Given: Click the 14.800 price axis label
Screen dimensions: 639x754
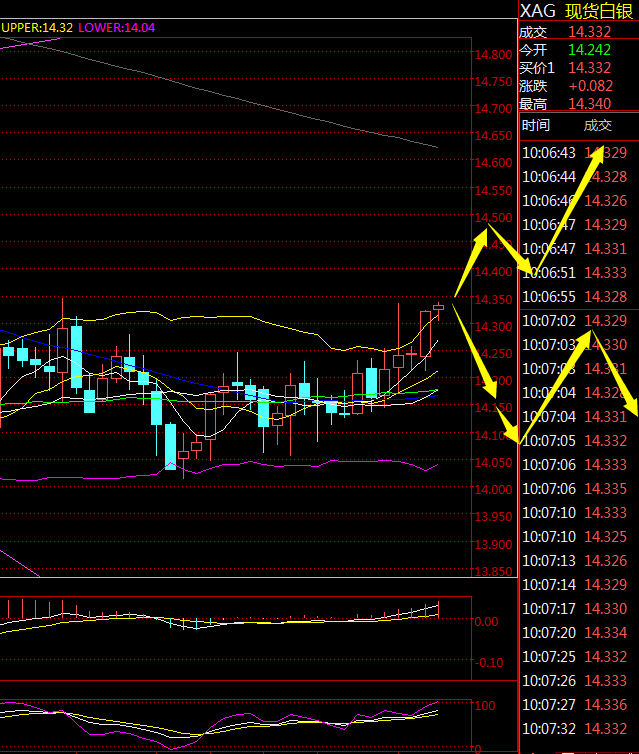Looking at the screenshot, I should coord(493,55).
